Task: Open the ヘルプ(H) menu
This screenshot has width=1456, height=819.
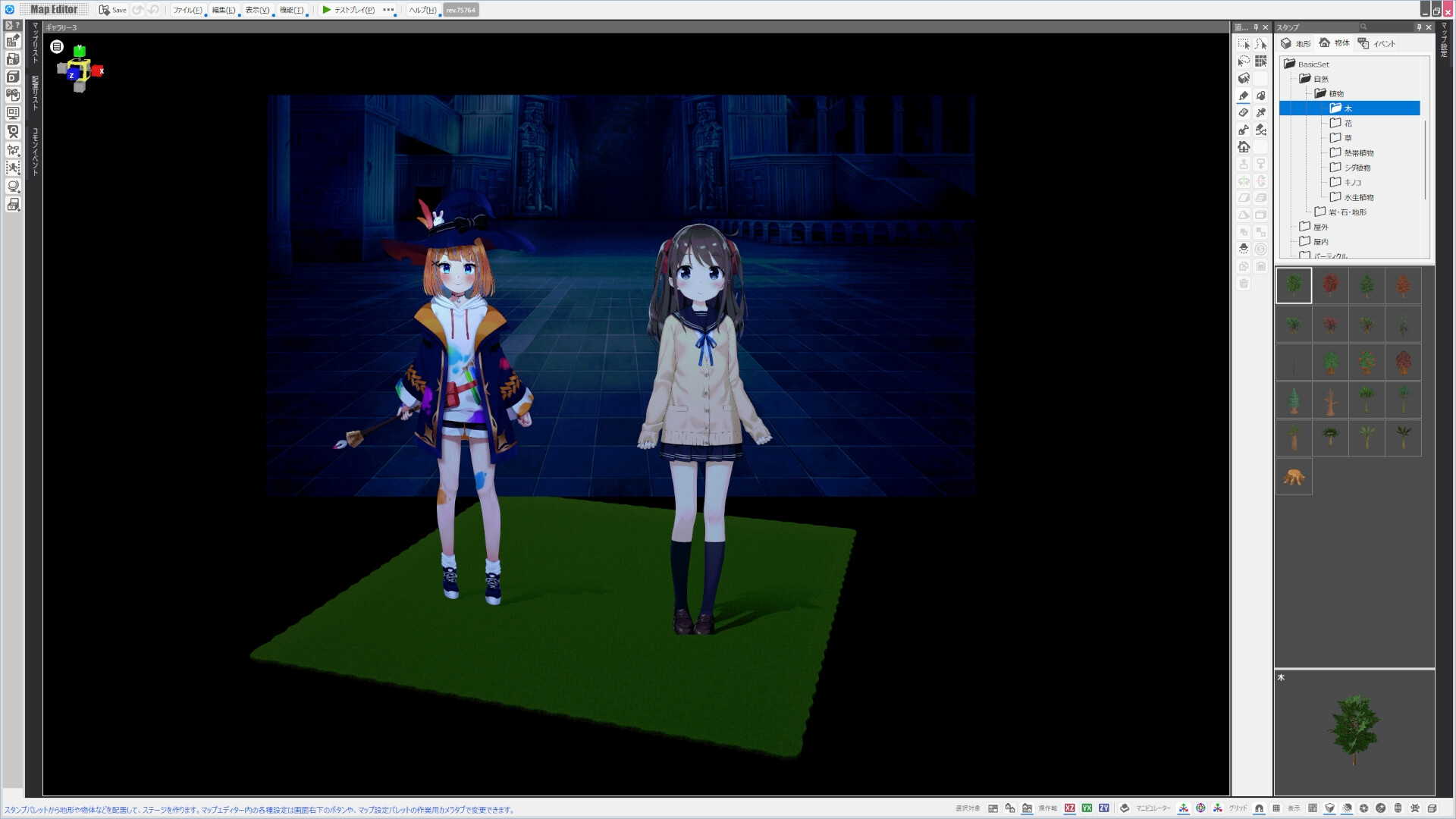Action: pyautogui.click(x=422, y=10)
